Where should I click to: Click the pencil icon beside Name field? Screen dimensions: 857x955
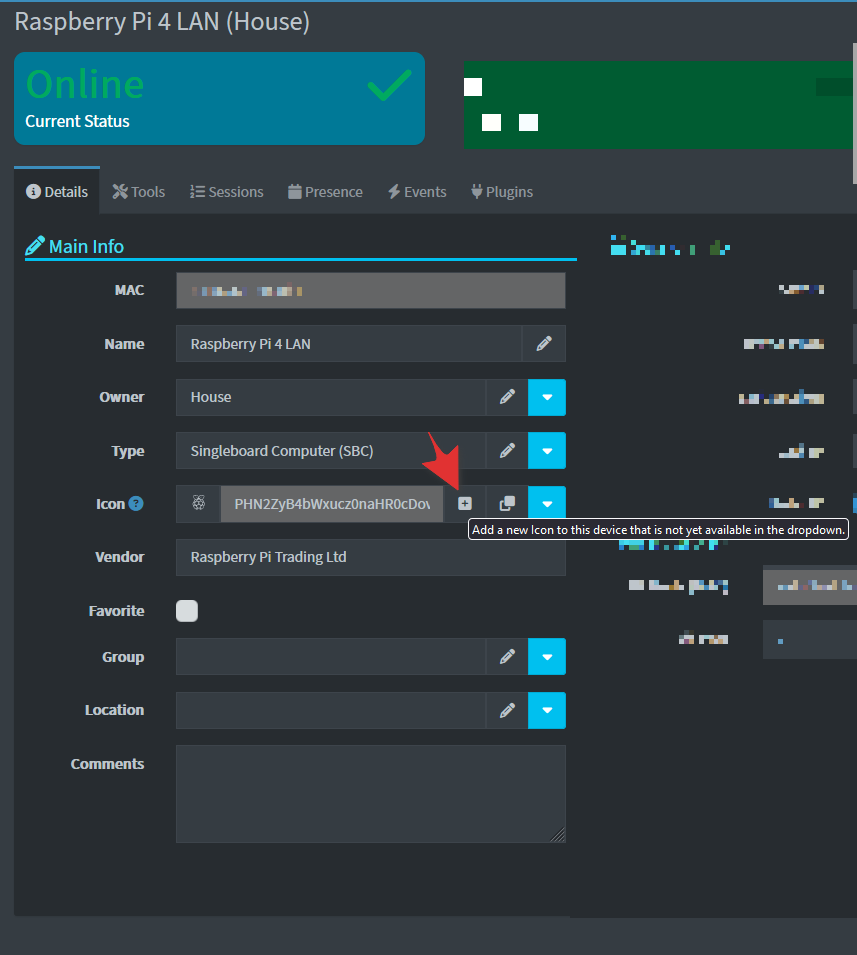[x=544, y=343]
